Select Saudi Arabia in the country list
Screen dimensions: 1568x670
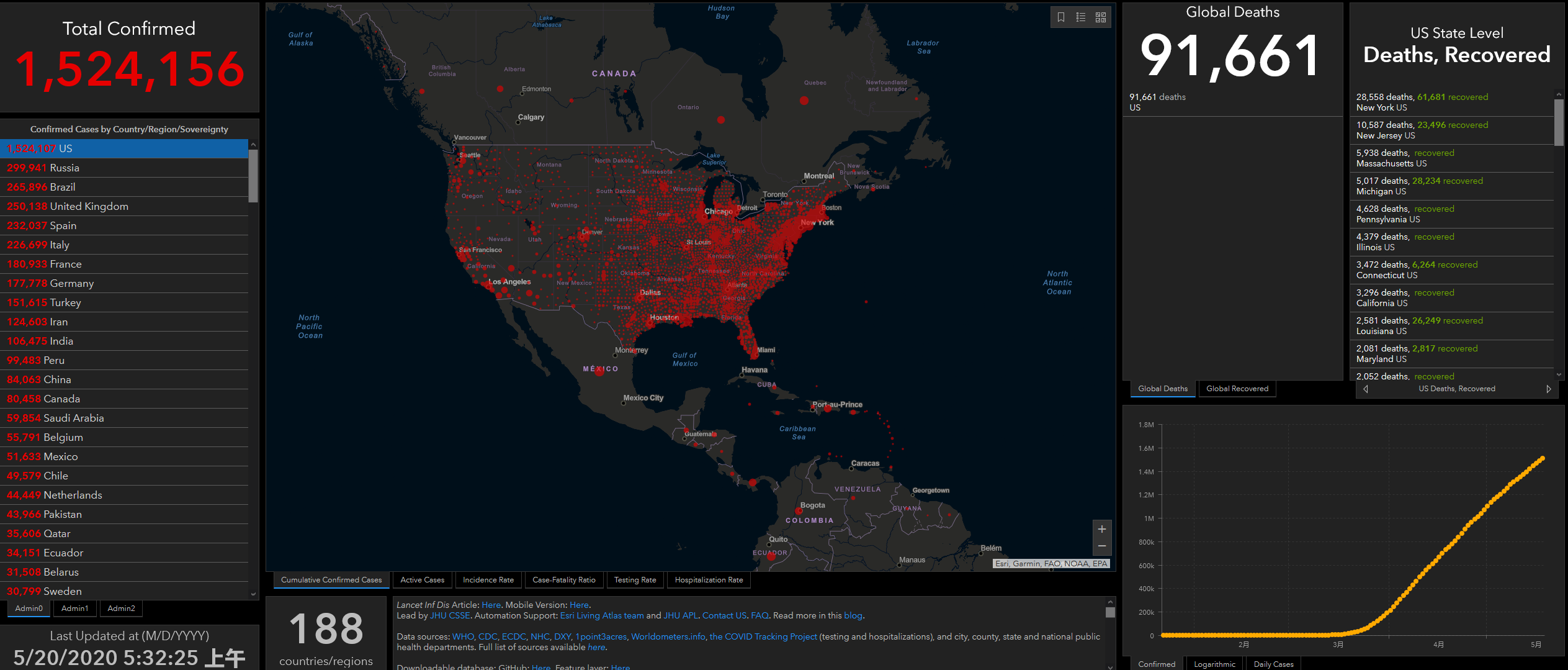coord(124,418)
